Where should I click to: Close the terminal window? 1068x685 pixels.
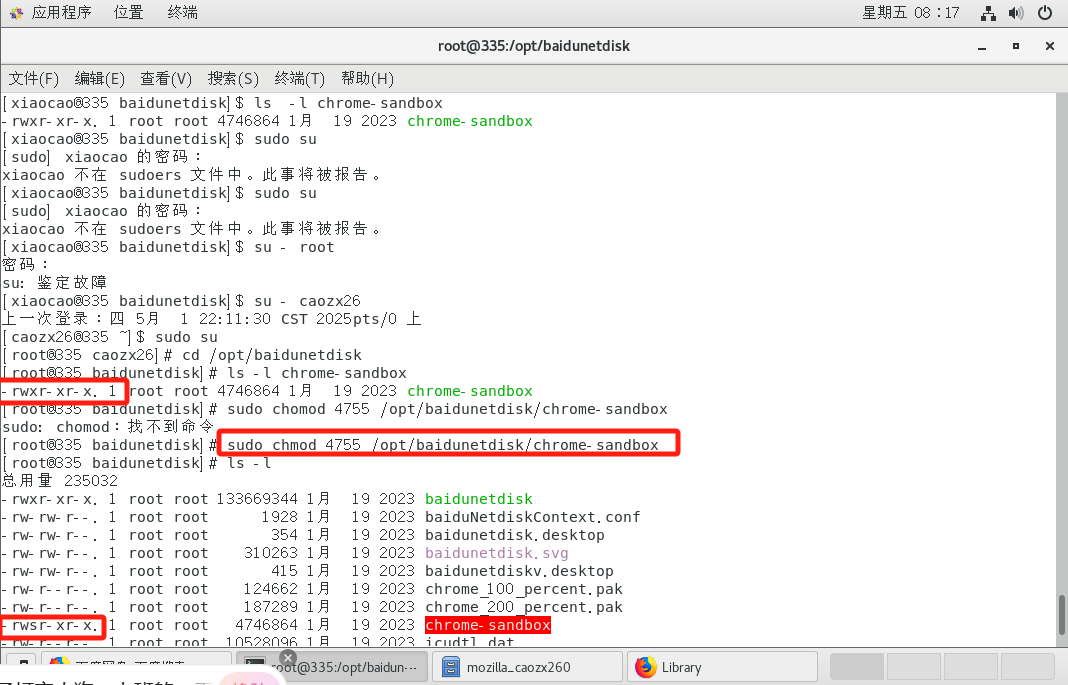pos(1050,46)
